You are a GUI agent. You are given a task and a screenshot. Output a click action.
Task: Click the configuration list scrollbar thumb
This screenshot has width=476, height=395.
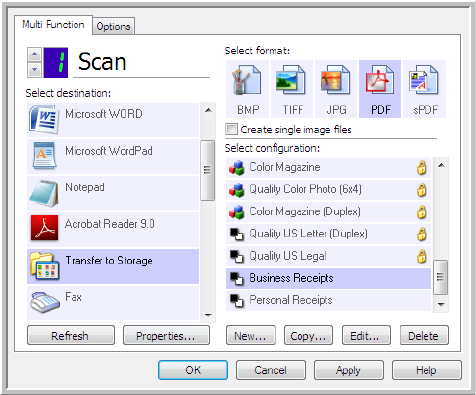[440, 277]
